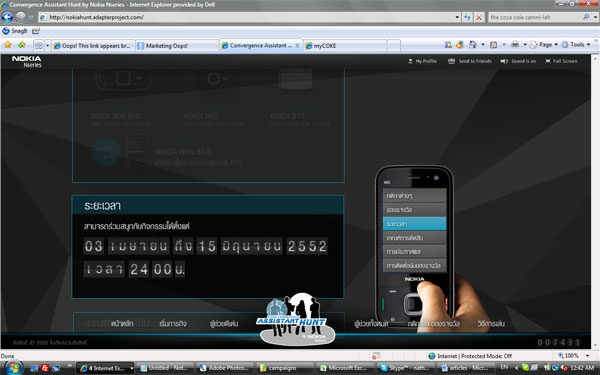Select the fifth item in phone menu
Image resolution: width=600 pixels, height=375 pixels.
pos(414,251)
